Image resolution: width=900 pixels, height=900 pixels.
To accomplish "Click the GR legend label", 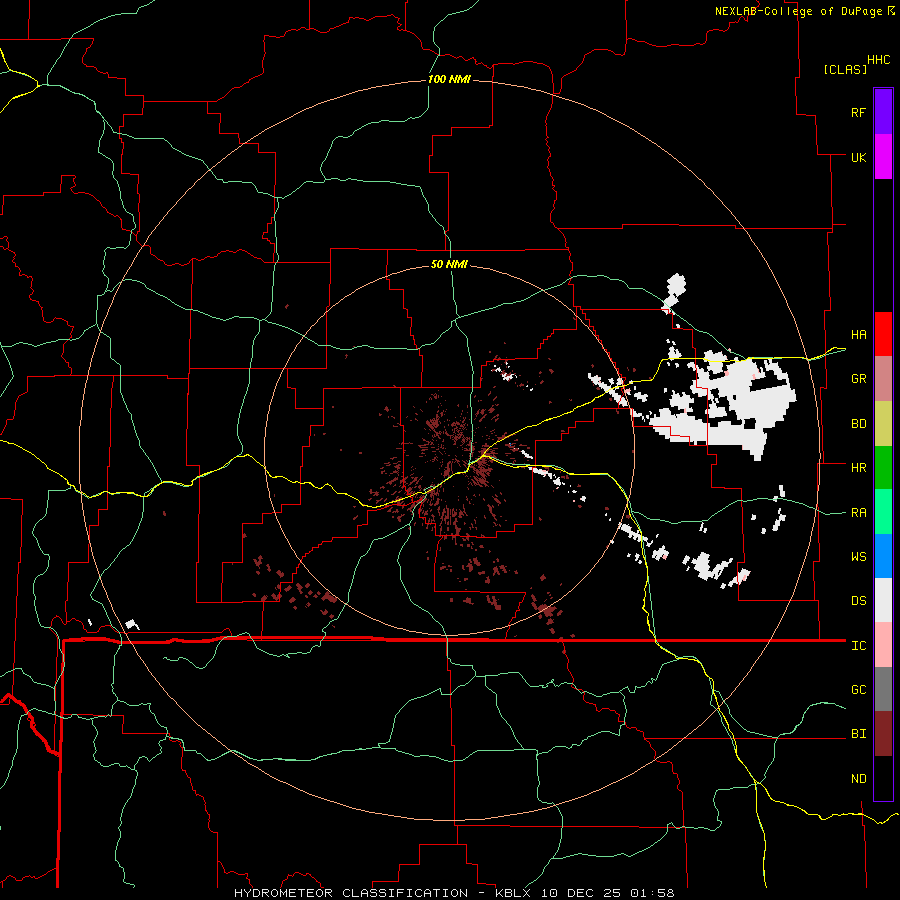I will click(x=858, y=379).
